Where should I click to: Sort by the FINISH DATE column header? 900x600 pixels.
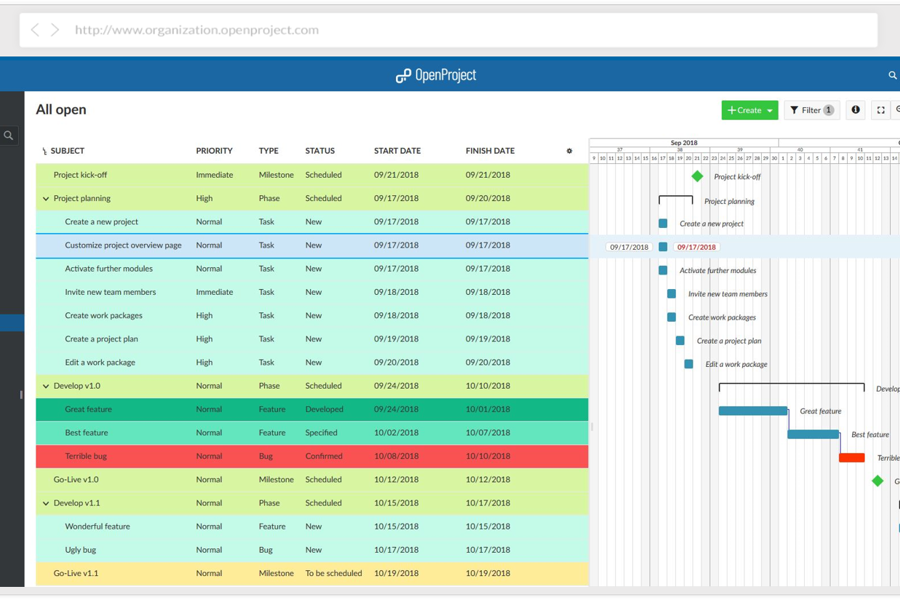[x=490, y=151]
